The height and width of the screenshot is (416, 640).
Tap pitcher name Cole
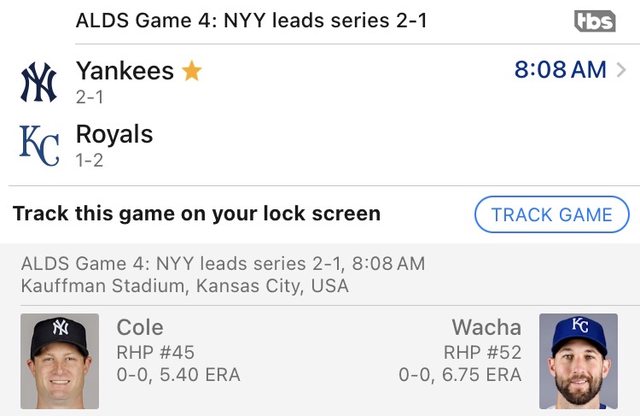[140, 327]
